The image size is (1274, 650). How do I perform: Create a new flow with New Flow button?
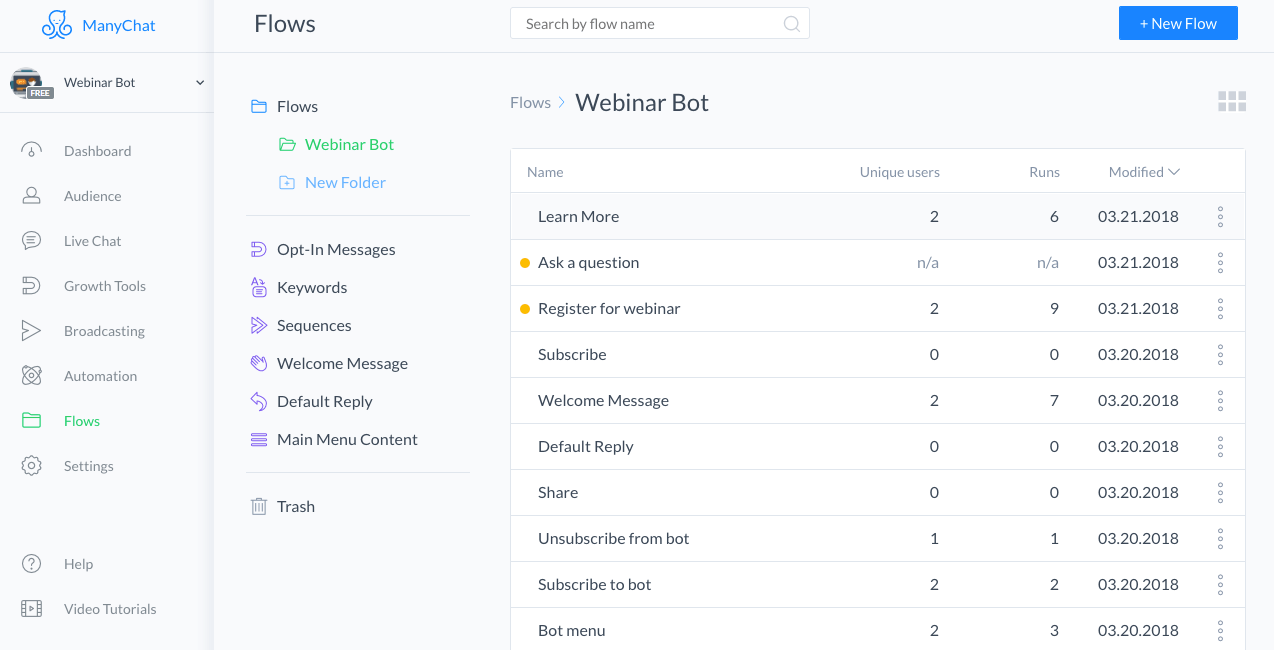1178,22
